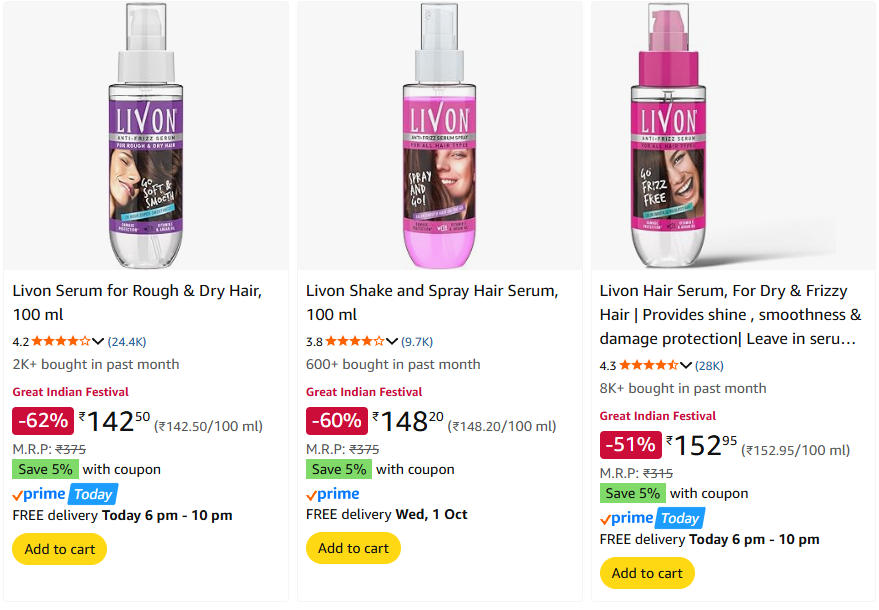Click the Prime logo under Shake and Spray Serum
The image size is (879, 610).
pyautogui.click(x=333, y=494)
